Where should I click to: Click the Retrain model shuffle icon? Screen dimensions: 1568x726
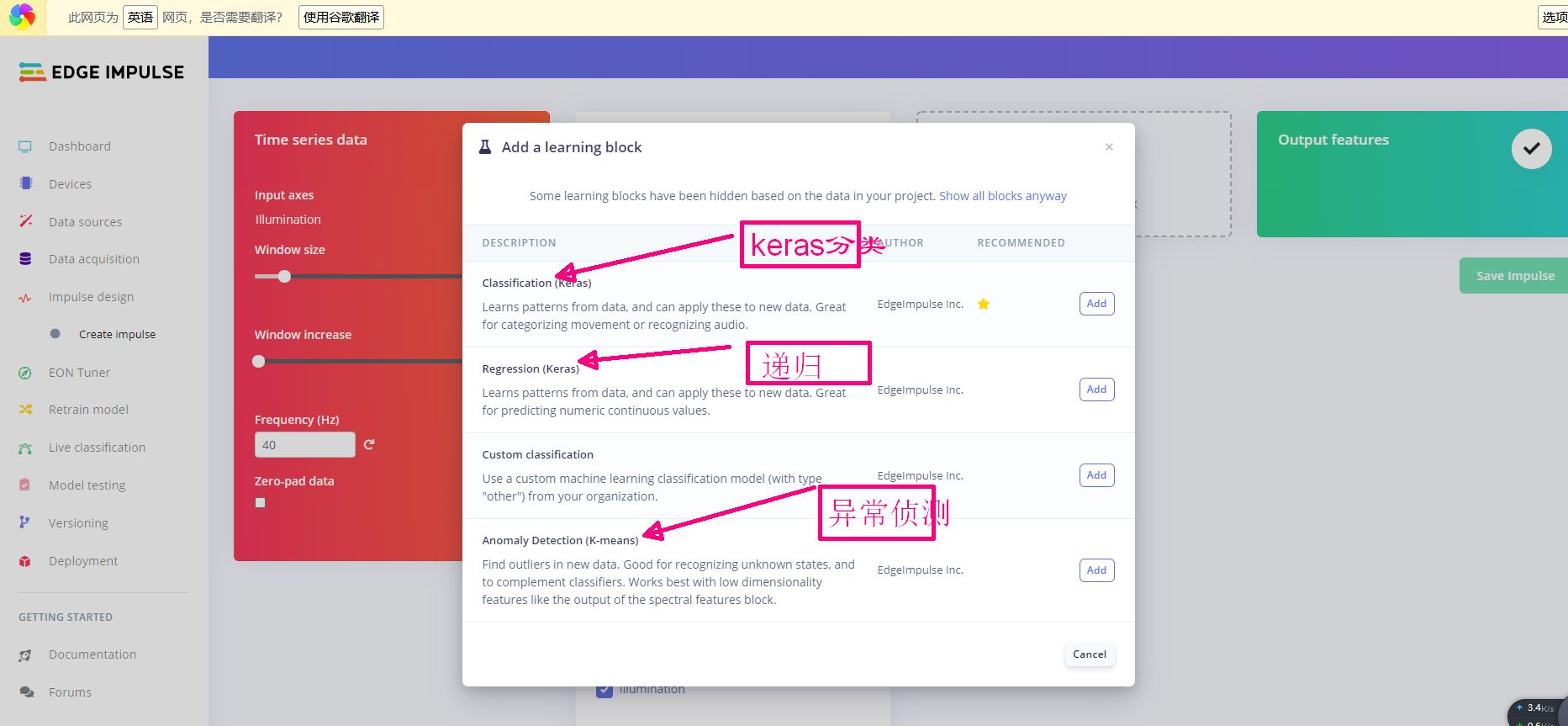click(25, 410)
